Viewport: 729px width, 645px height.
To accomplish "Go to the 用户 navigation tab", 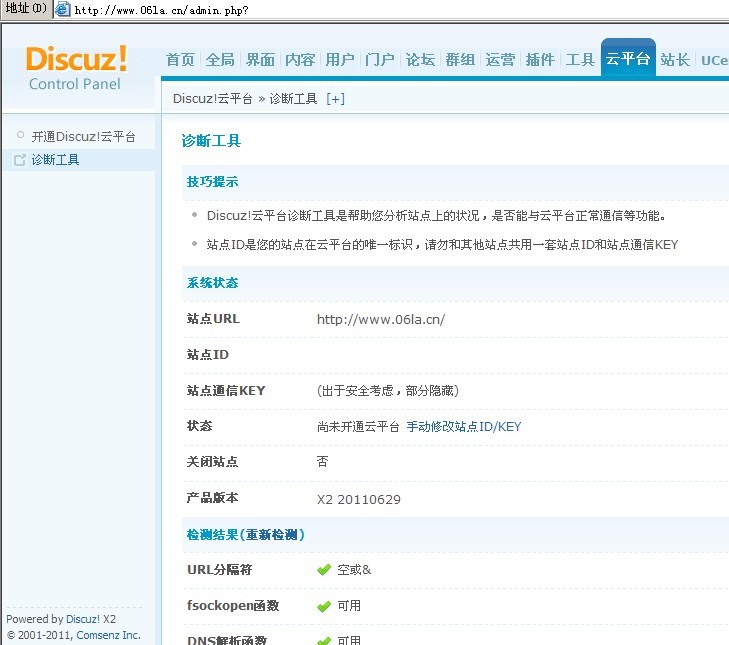I will 340,60.
